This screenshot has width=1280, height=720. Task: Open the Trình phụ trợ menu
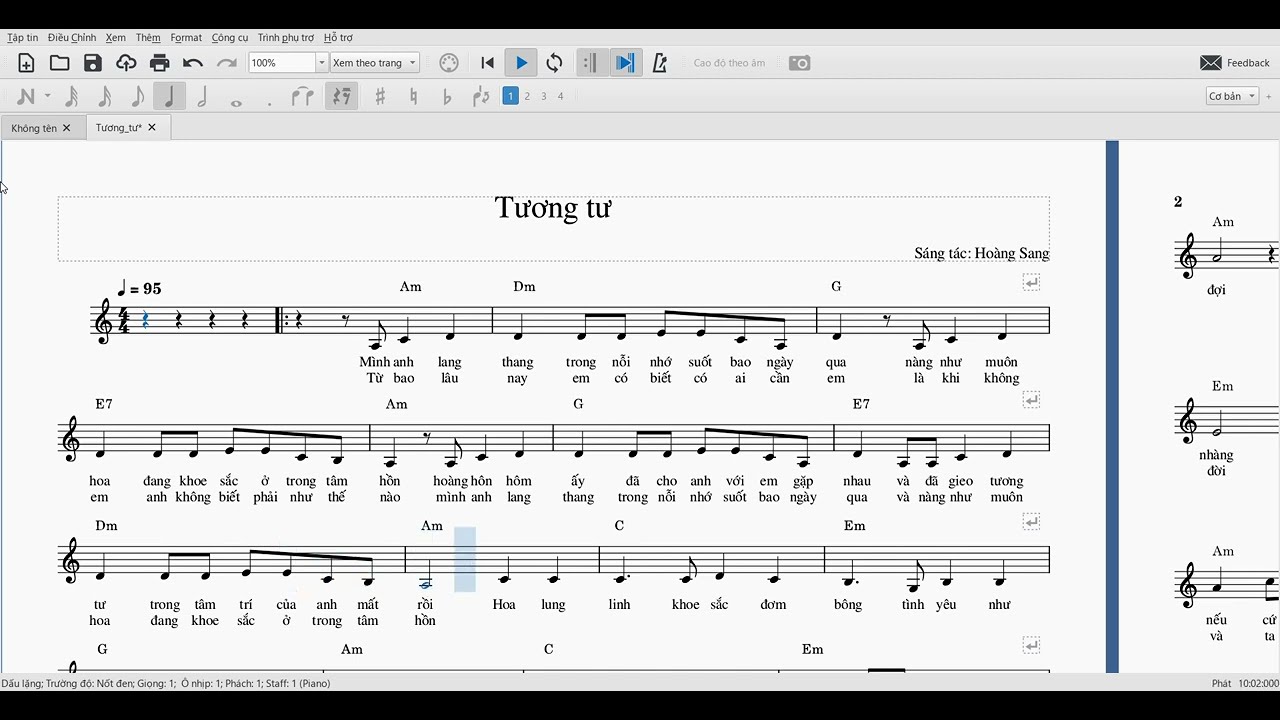pyautogui.click(x=286, y=38)
